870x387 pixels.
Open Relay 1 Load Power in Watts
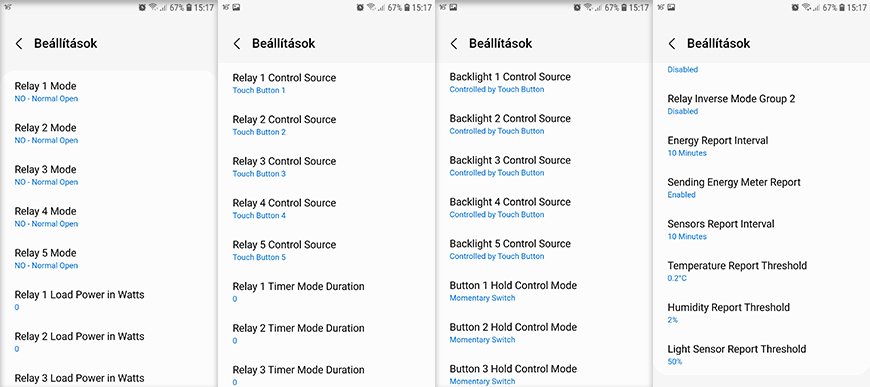pyautogui.click(x=108, y=300)
